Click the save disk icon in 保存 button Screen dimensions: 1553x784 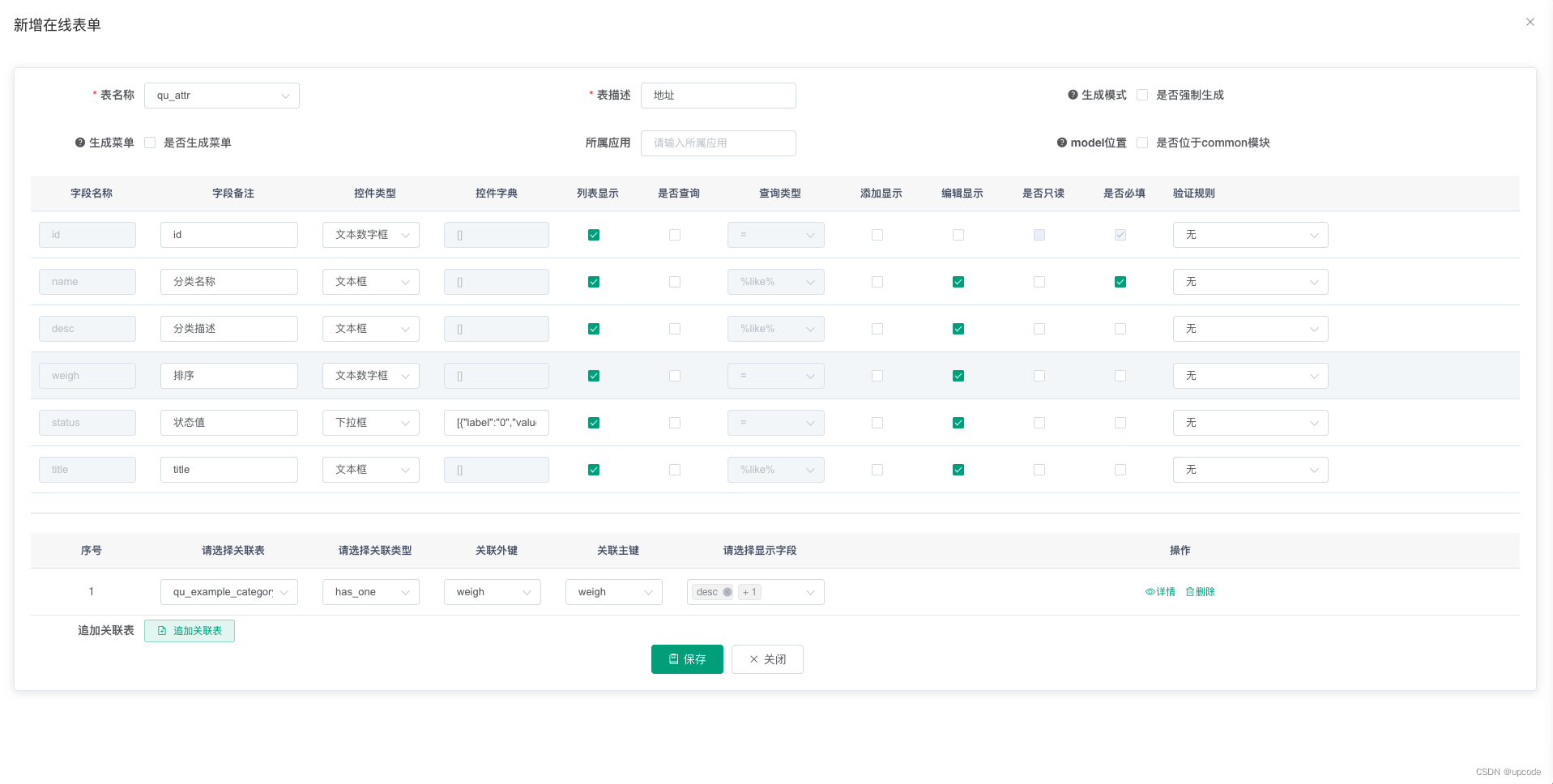point(672,658)
